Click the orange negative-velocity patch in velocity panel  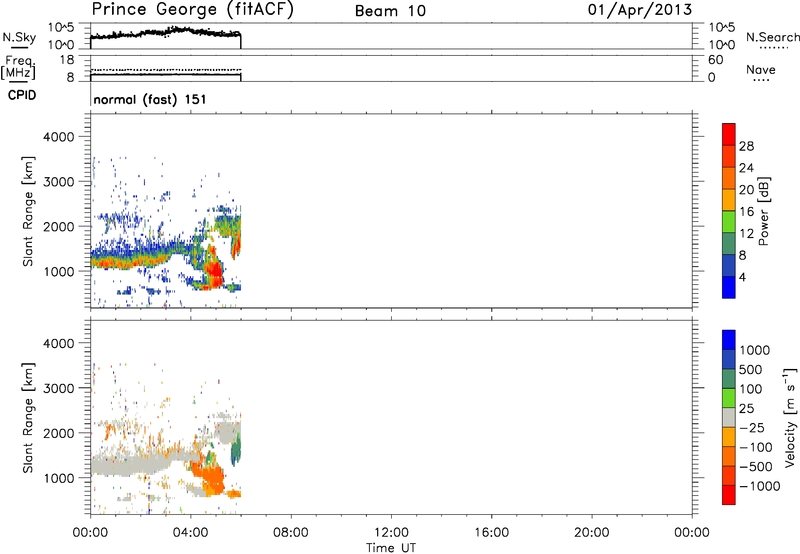pos(212,480)
